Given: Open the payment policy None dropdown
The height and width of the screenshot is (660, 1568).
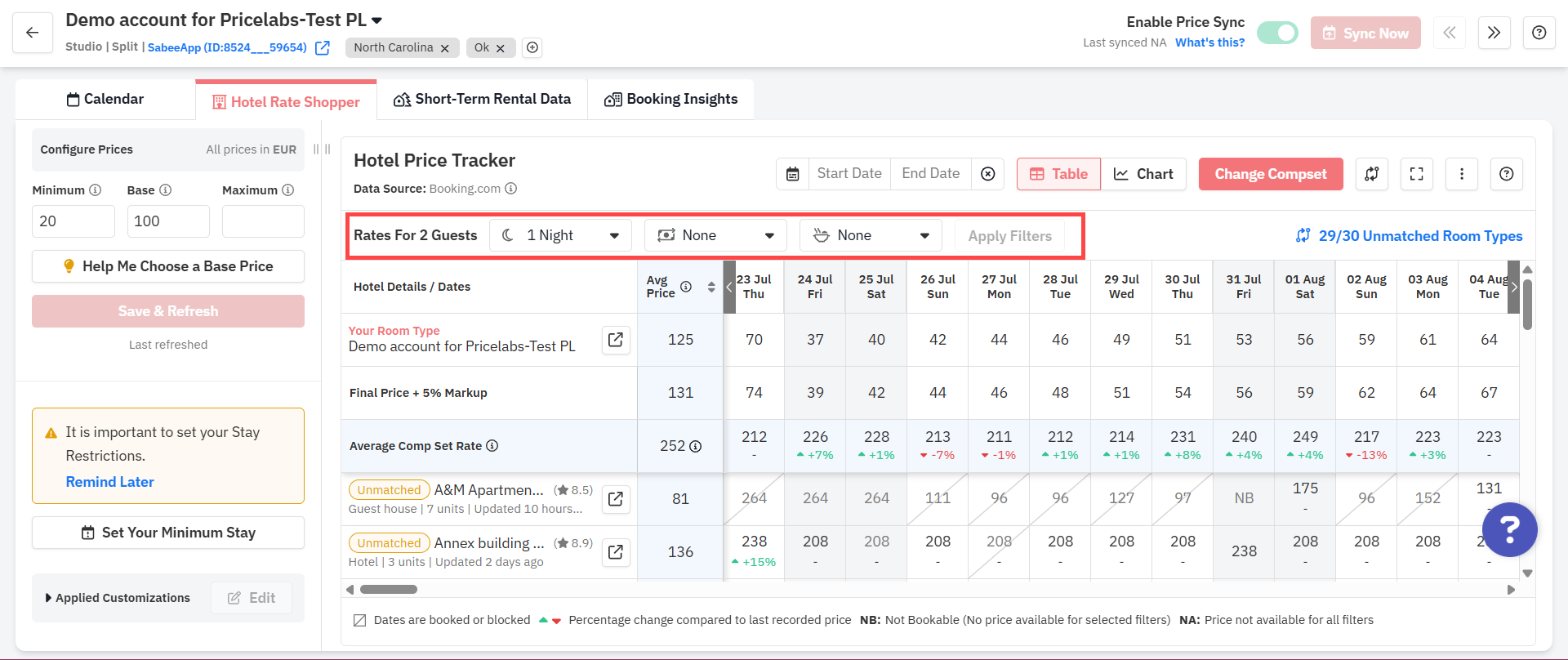Looking at the screenshot, I should [716, 235].
